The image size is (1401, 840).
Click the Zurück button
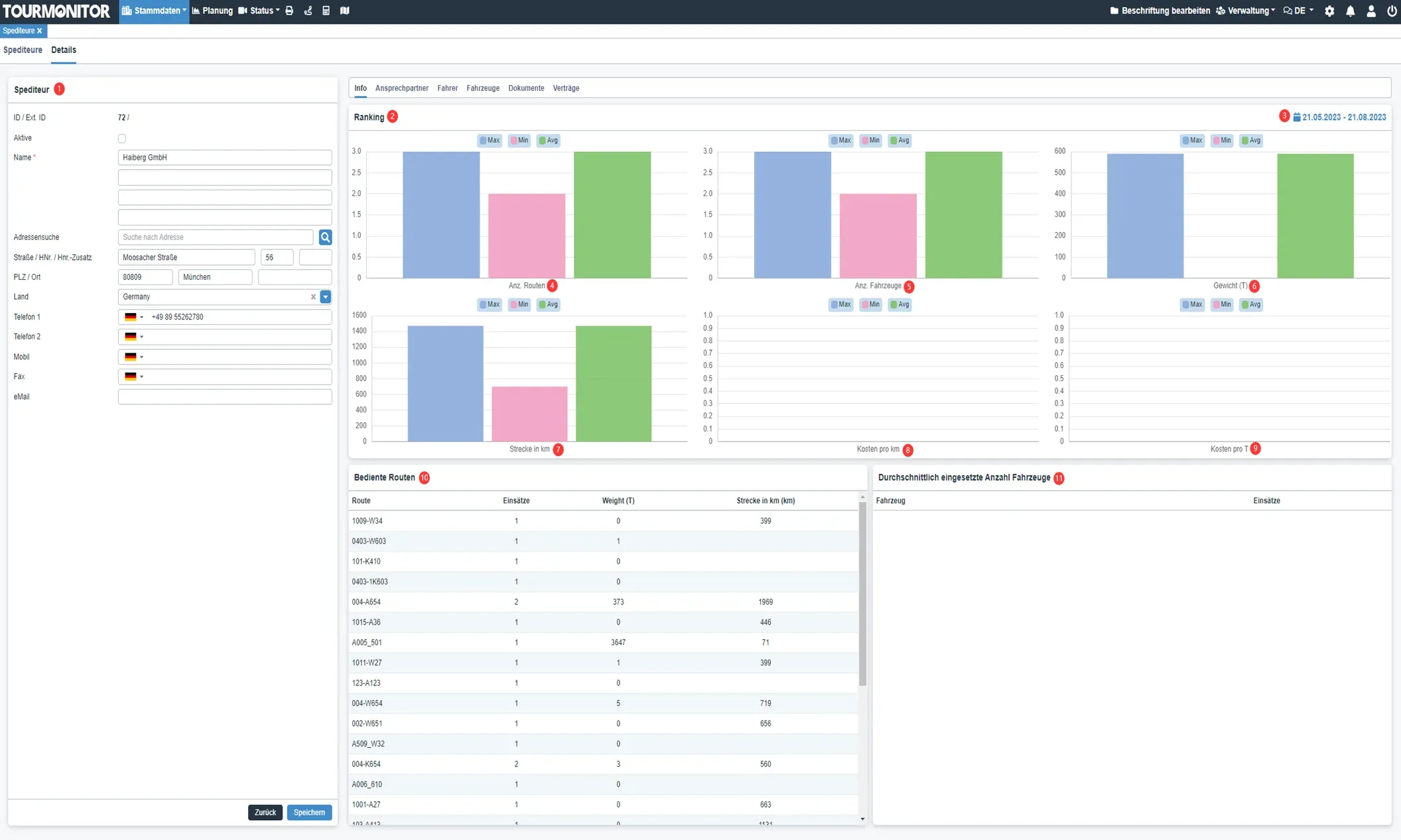(265, 812)
